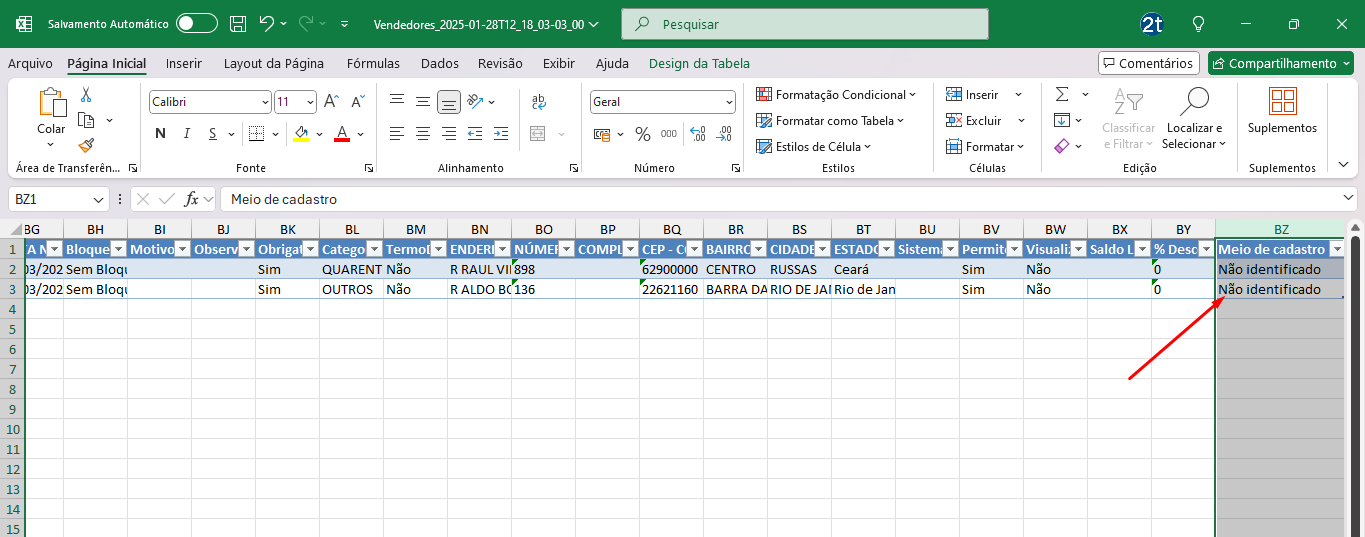Image resolution: width=1365 pixels, height=537 pixels.
Task: Switch to the Dados tab
Action: pos(440,63)
